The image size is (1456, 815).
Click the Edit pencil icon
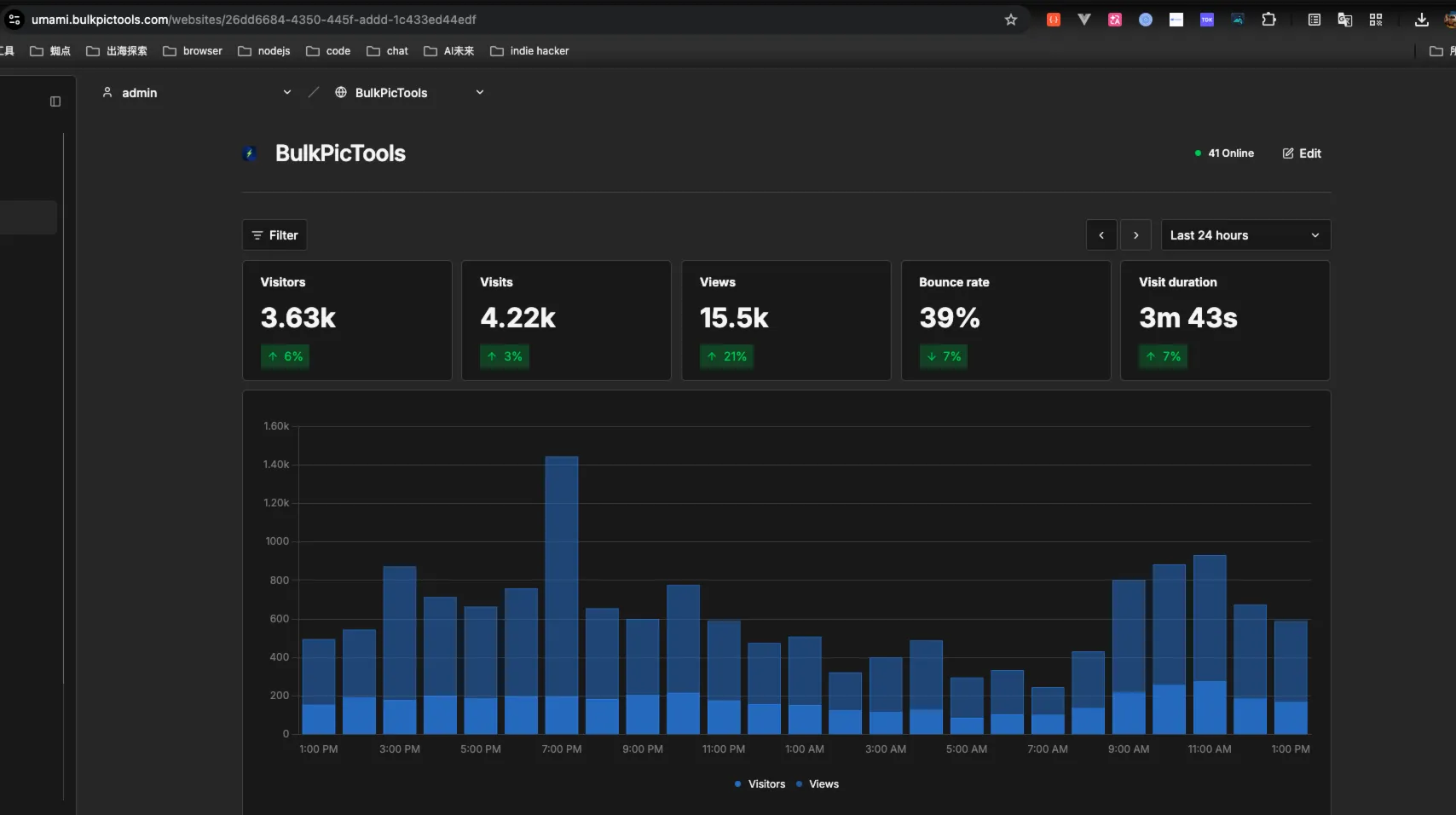point(1288,153)
